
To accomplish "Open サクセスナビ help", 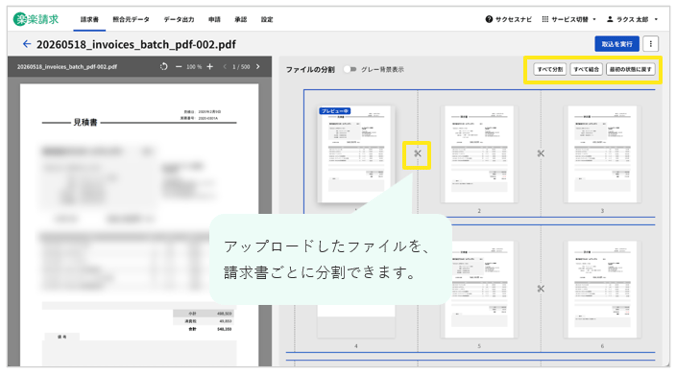I will pyautogui.click(x=509, y=19).
